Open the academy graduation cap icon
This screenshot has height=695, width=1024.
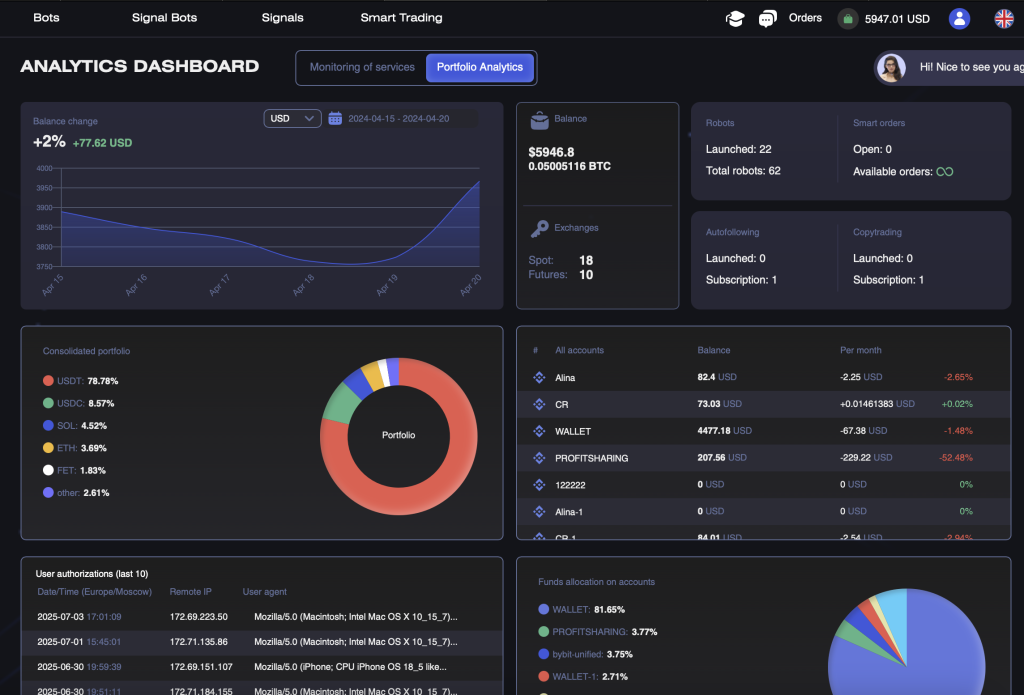pos(735,18)
